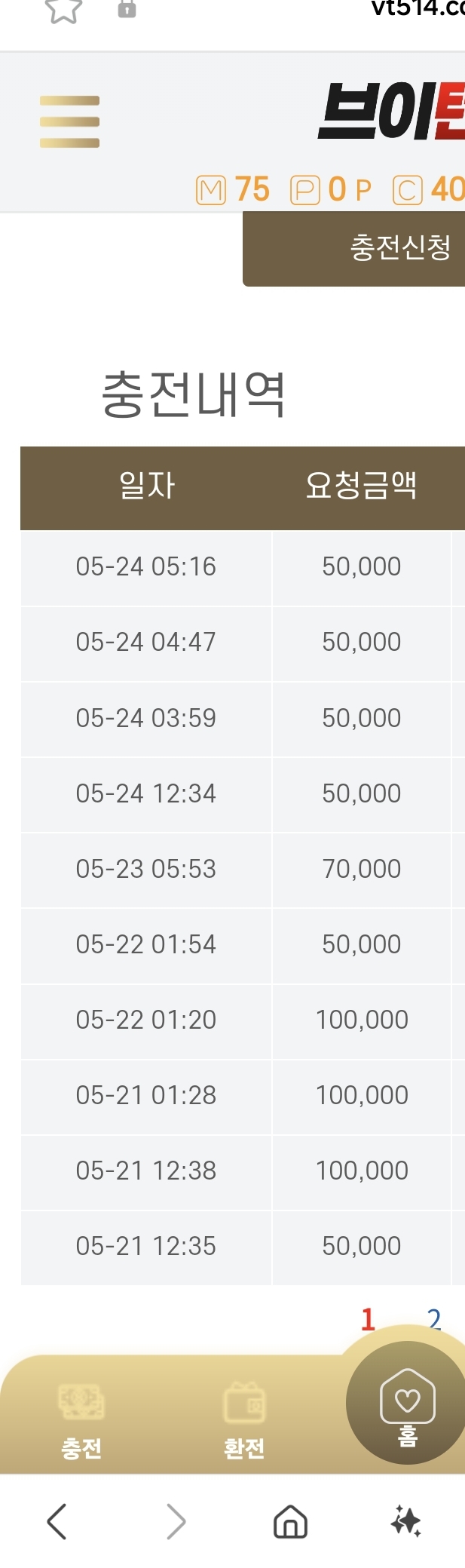Open the 환전 tab in bottom bar
Image resolution: width=465 pixels, height=1568 pixels.
[244, 1421]
